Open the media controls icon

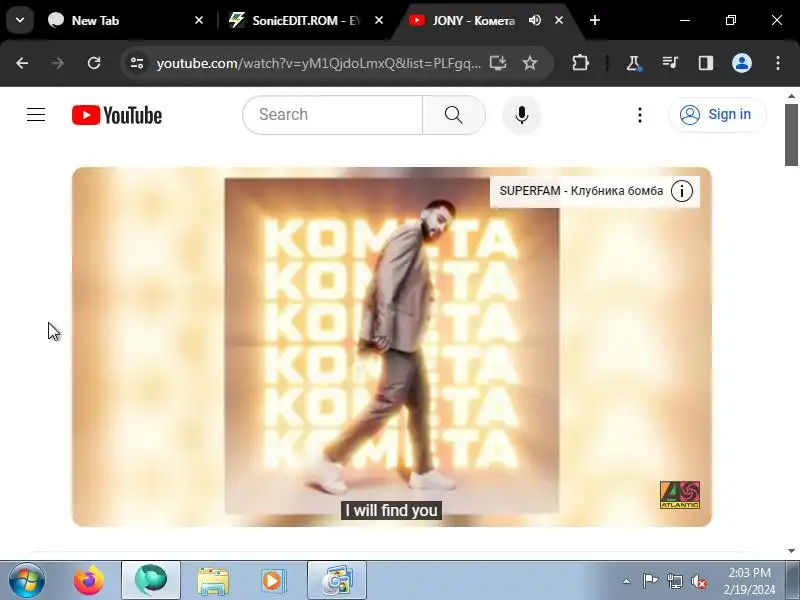pos(670,63)
